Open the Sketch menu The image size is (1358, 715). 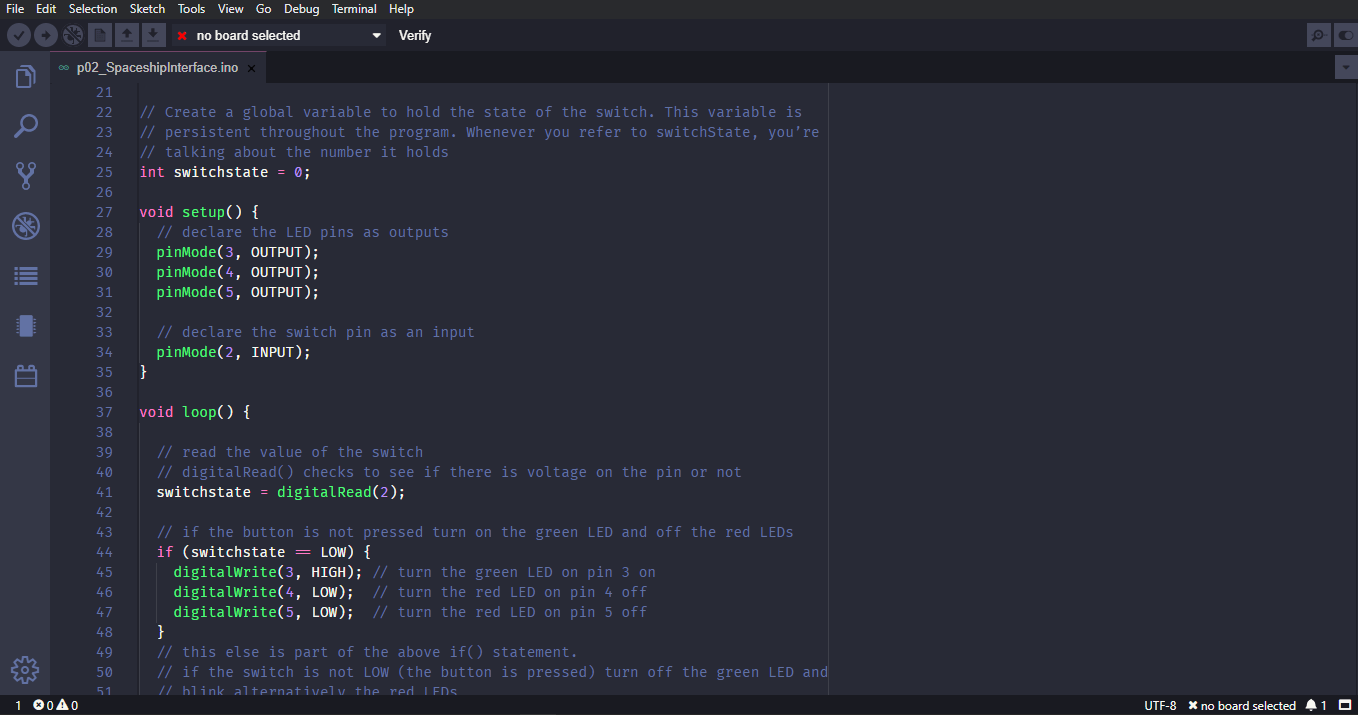[x=147, y=8]
